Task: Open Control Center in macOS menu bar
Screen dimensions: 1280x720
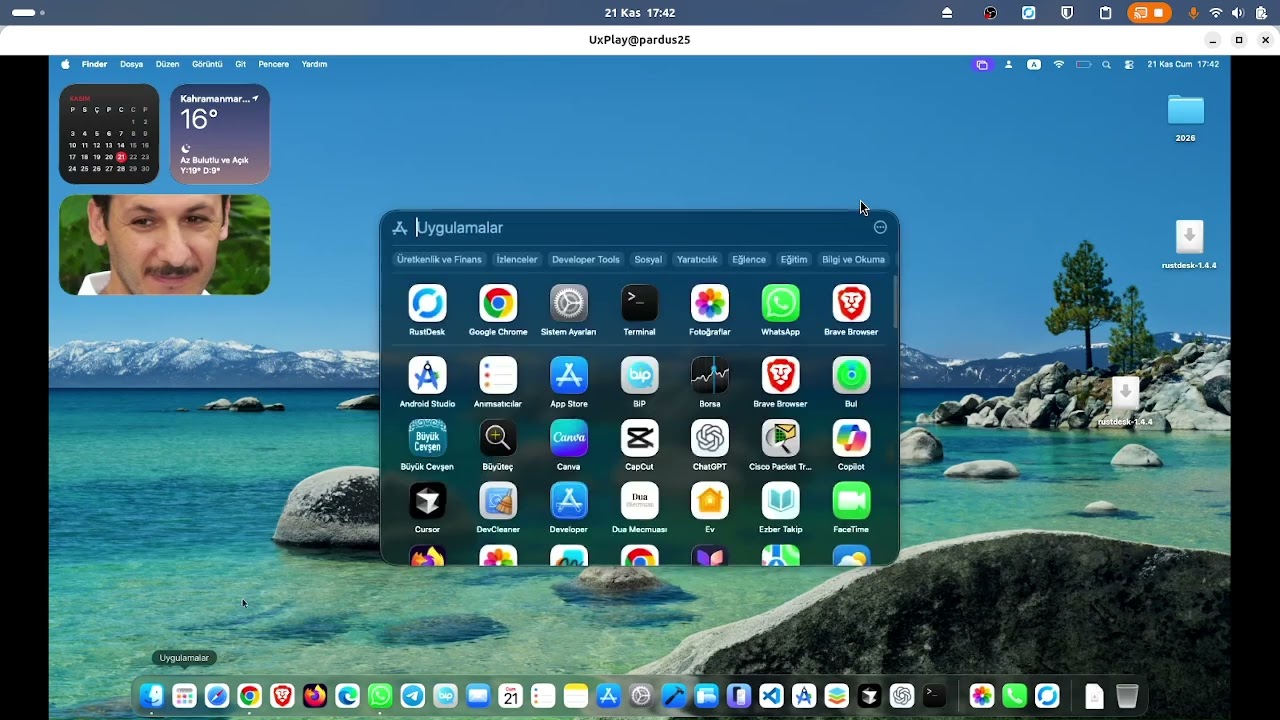Action: coord(1129,64)
